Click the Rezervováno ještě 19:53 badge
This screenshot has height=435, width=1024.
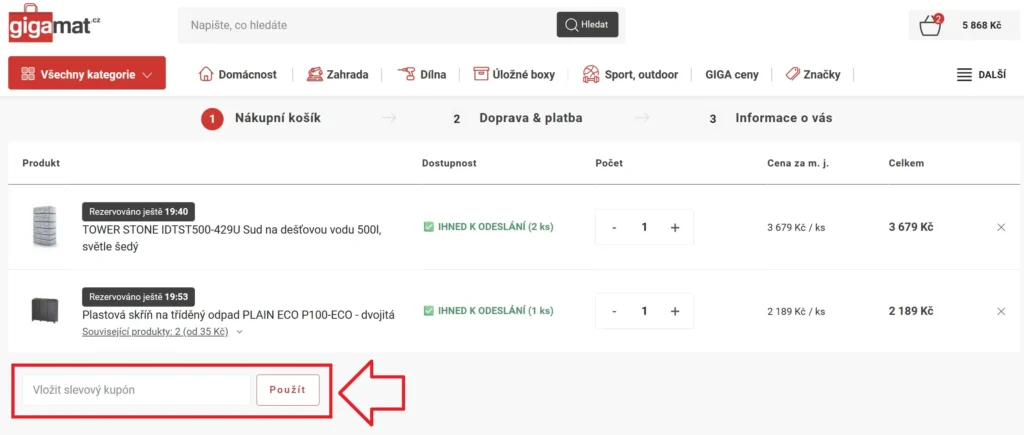point(138,297)
